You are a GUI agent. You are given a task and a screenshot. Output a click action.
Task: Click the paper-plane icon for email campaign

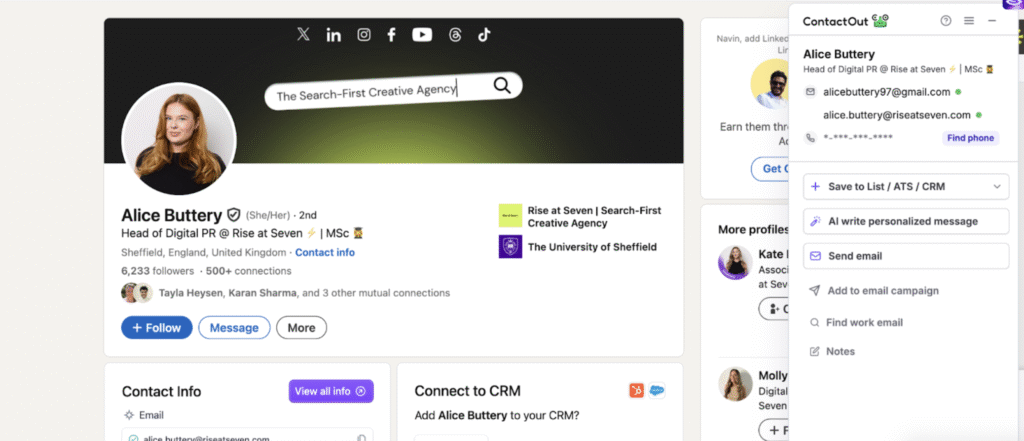[814, 291]
